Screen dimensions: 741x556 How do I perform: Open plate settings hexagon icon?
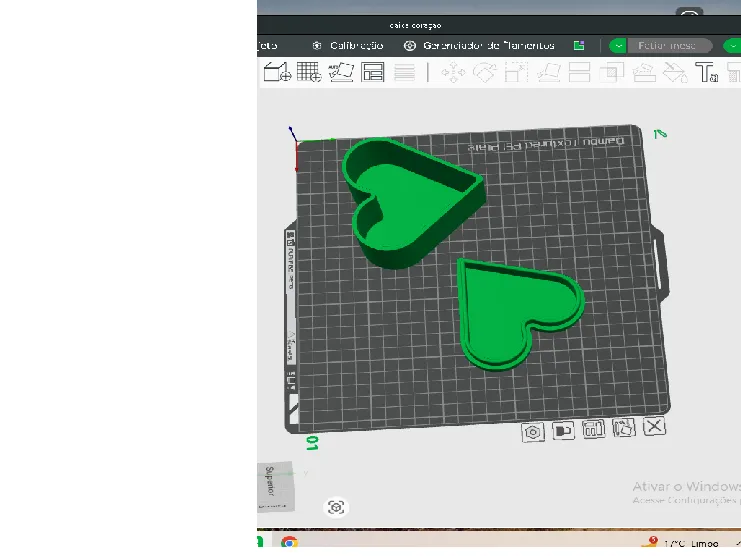tap(533, 432)
